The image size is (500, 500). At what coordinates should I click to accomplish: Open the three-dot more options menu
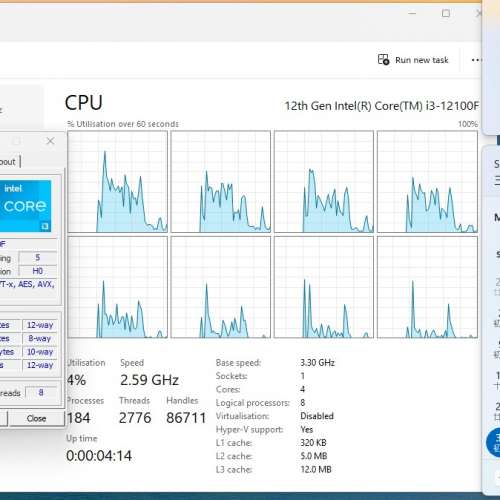coord(476,60)
